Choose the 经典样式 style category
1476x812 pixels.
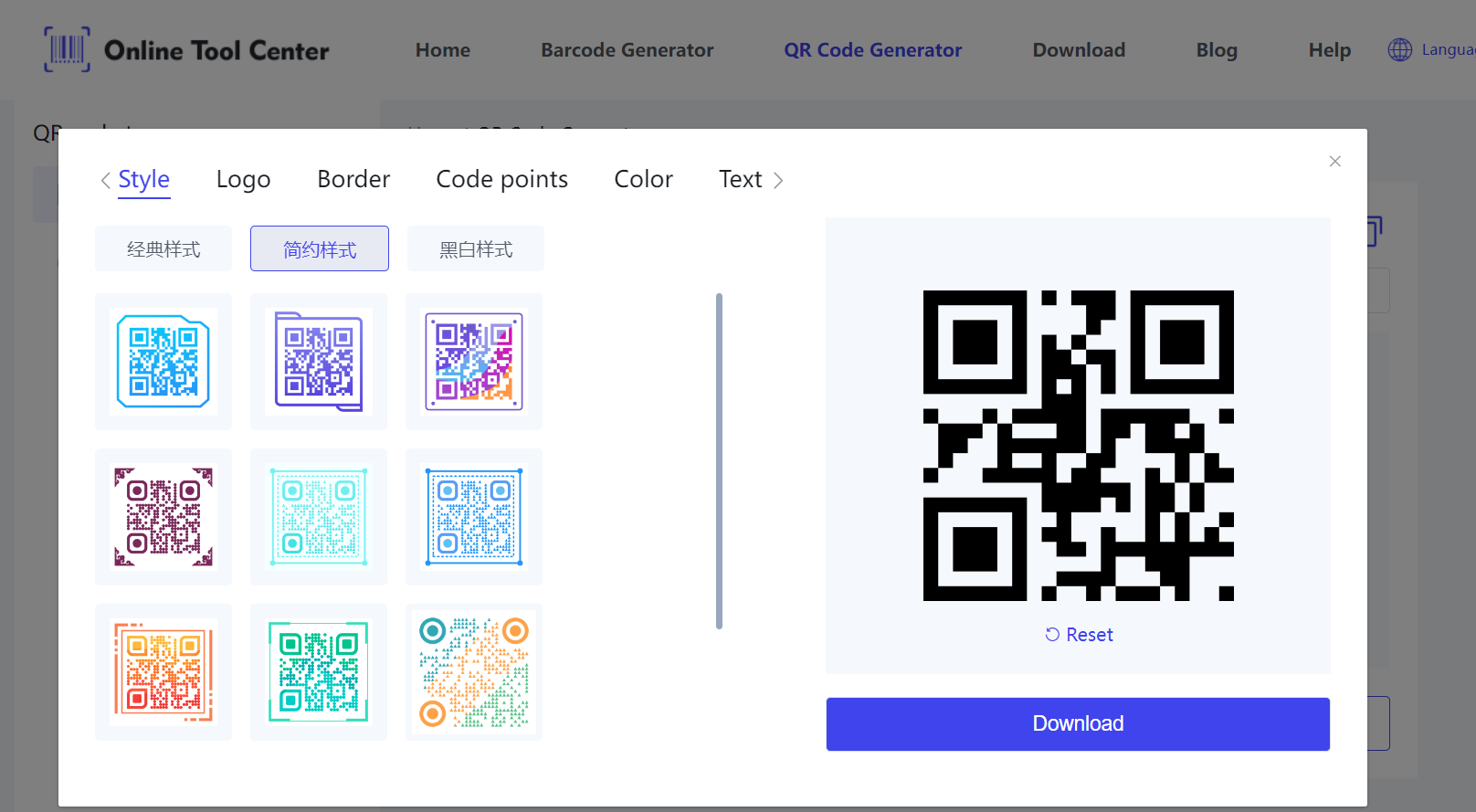163,248
